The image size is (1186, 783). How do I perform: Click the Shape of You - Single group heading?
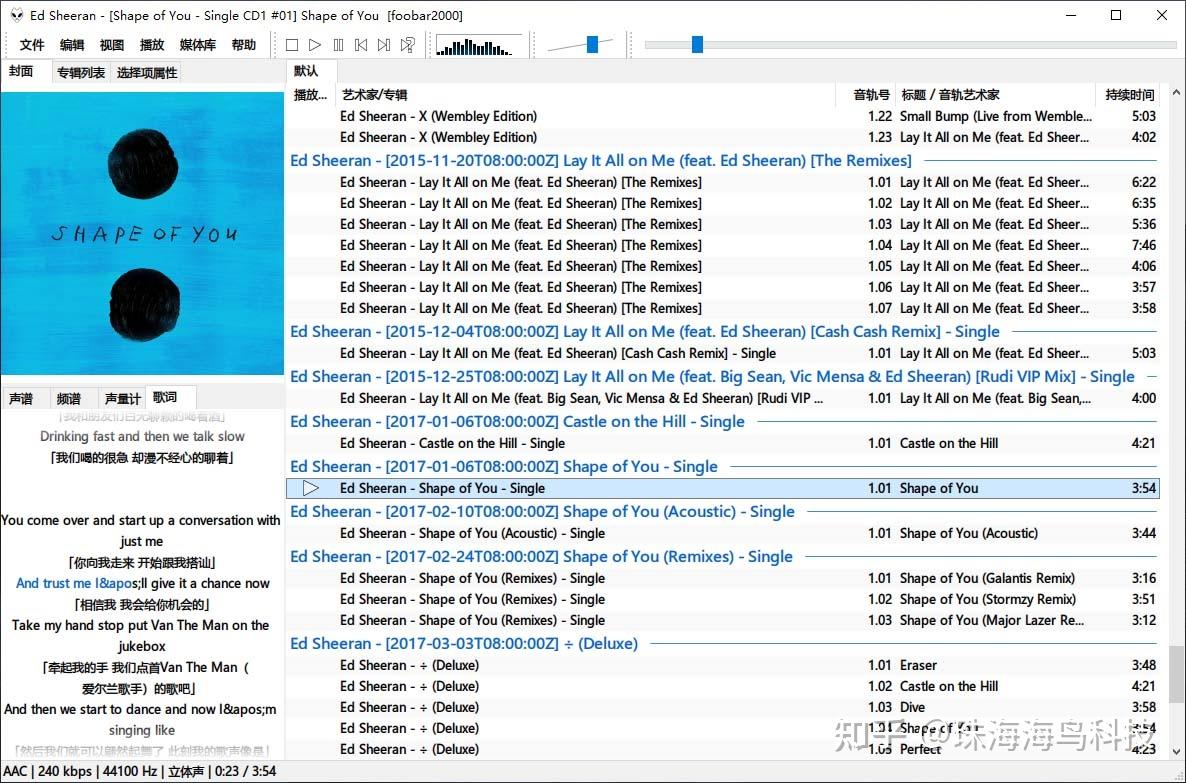(503, 466)
